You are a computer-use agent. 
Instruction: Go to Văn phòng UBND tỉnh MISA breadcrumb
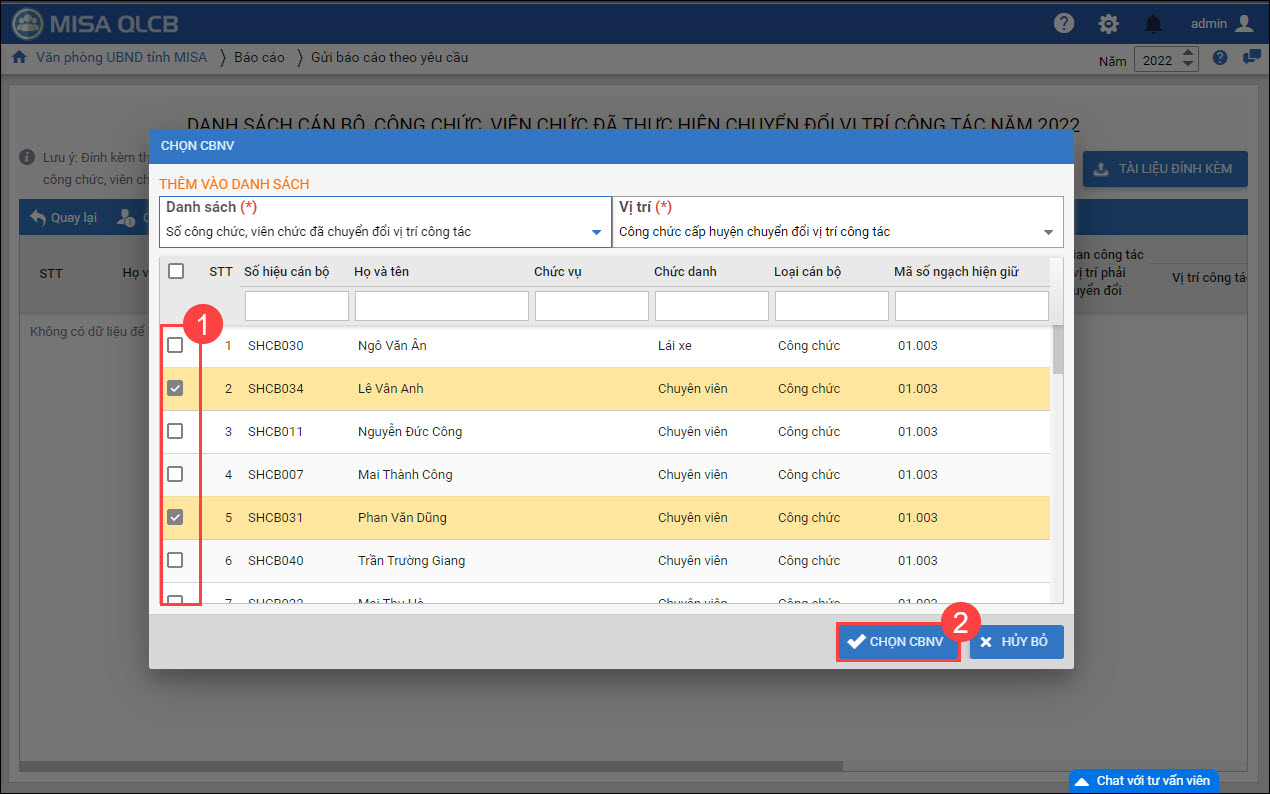coord(121,58)
